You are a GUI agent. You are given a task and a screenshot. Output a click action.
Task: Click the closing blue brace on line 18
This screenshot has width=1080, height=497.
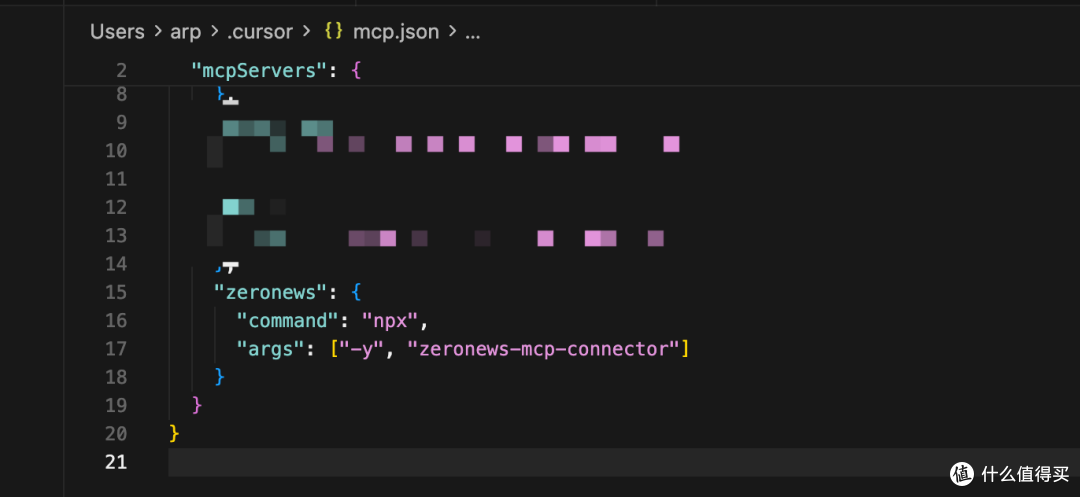click(220, 377)
